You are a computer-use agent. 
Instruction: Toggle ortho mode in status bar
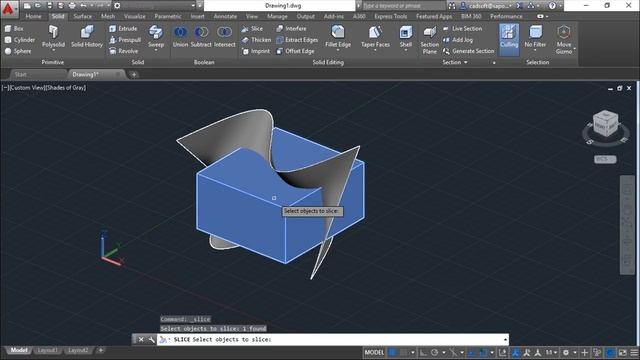[423, 353]
